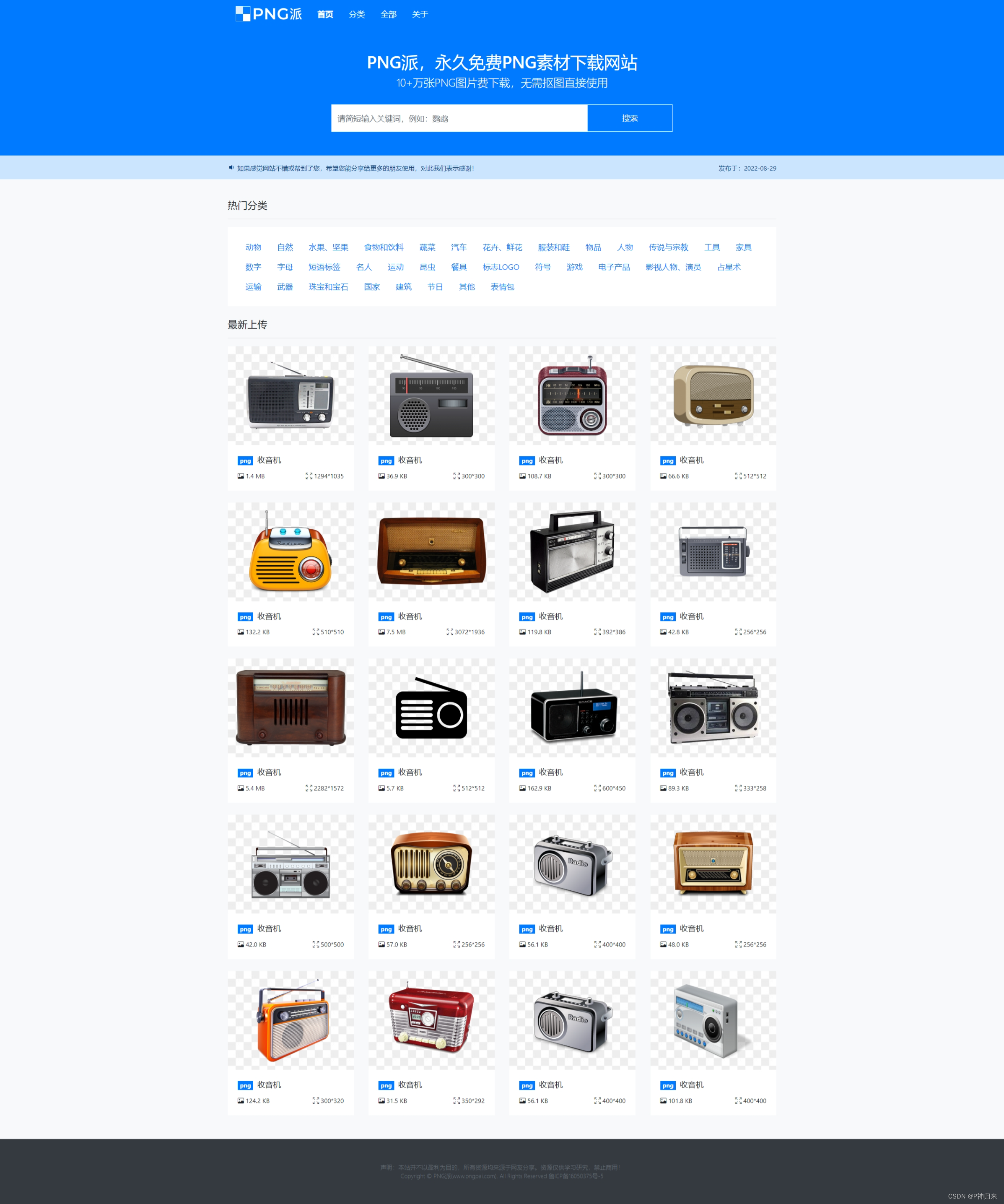
Task: Go to the 关于 page in navigation
Action: point(420,14)
